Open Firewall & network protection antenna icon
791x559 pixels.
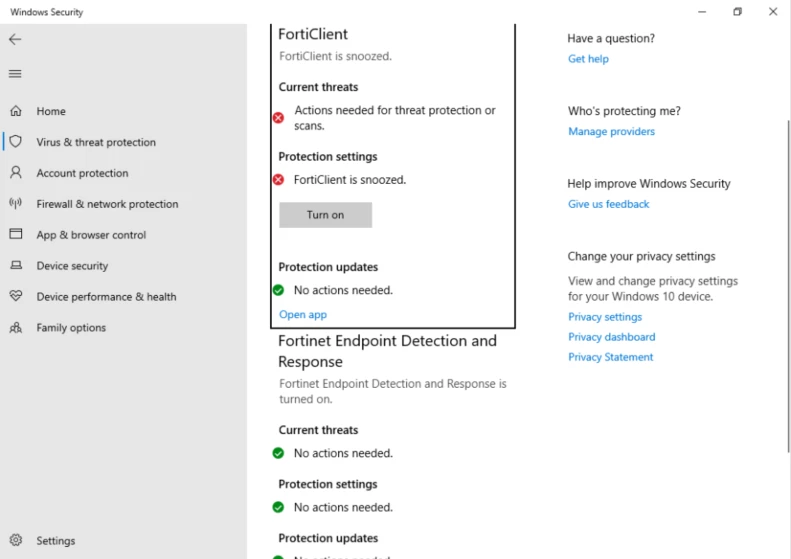tap(16, 203)
